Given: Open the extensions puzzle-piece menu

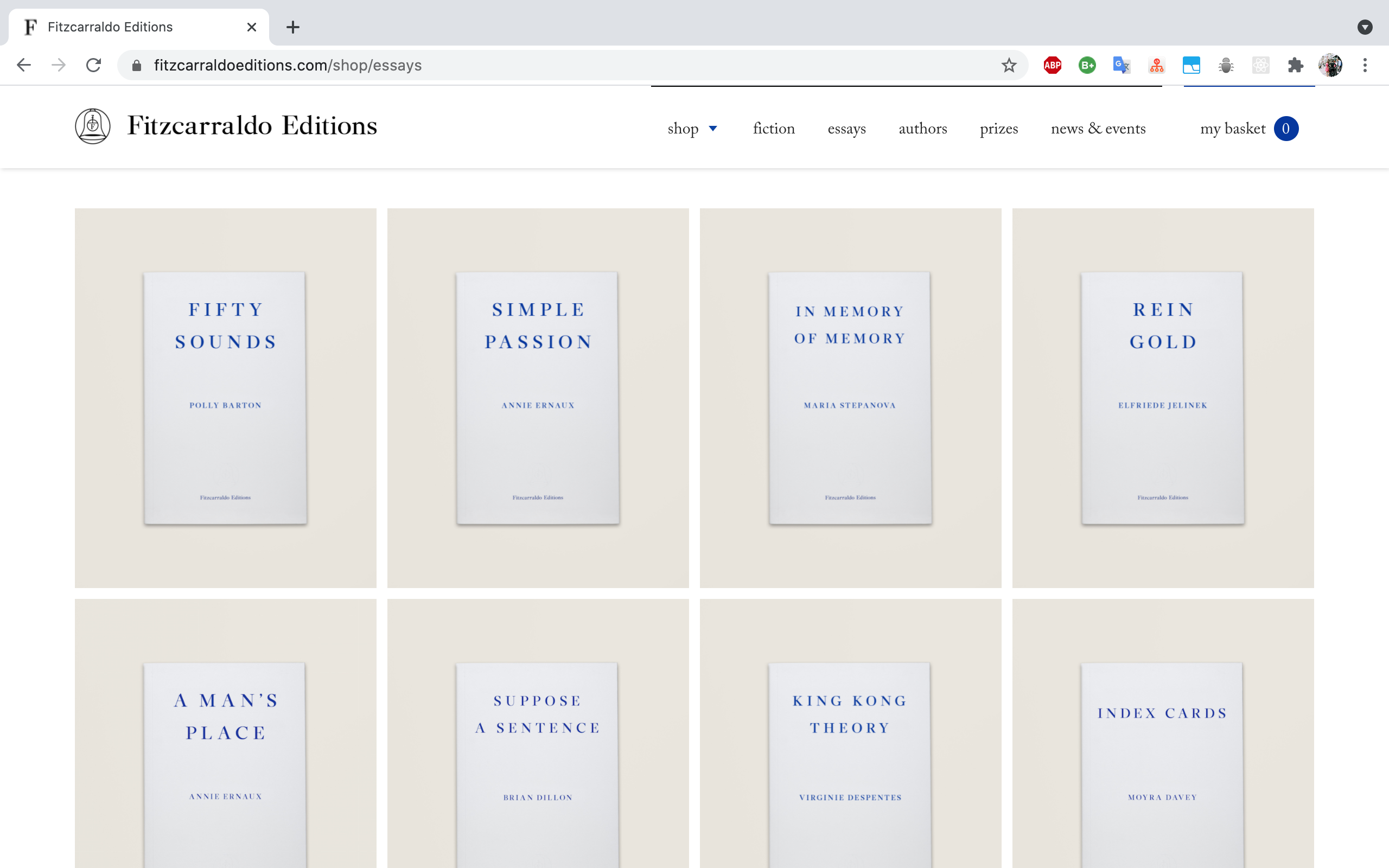Looking at the screenshot, I should coord(1296,65).
